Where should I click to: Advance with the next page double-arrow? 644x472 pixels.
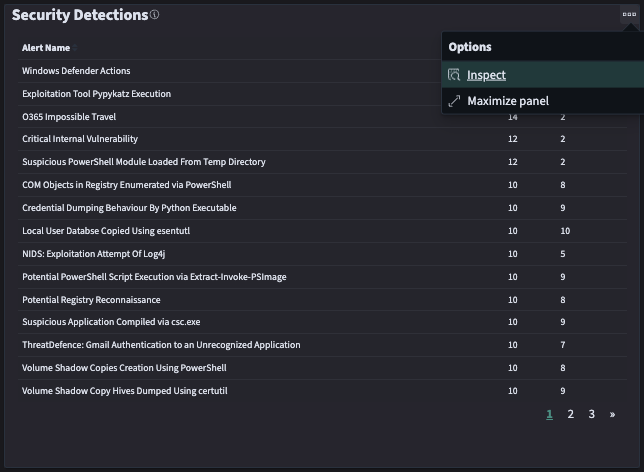coord(612,414)
